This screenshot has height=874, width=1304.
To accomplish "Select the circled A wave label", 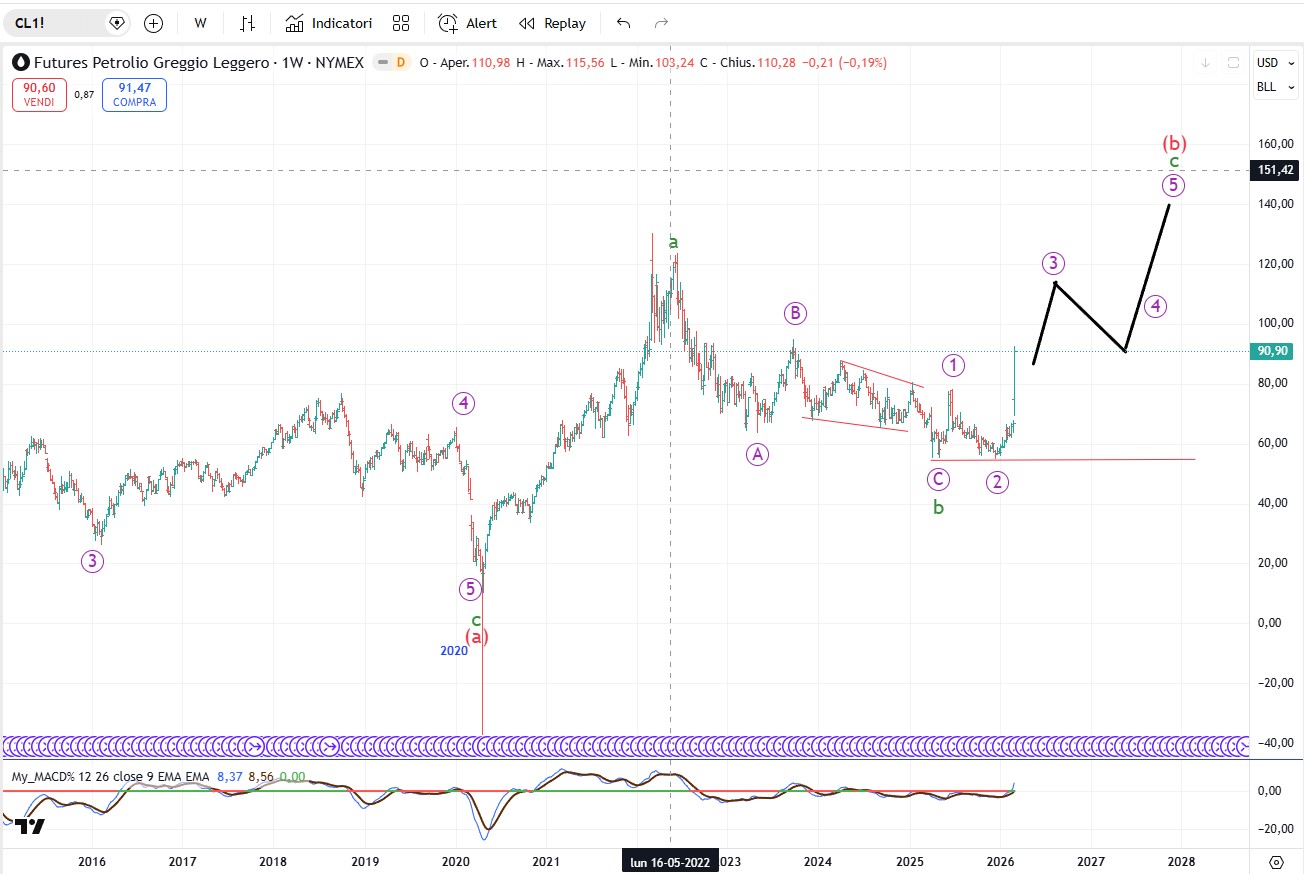I will (x=757, y=454).
